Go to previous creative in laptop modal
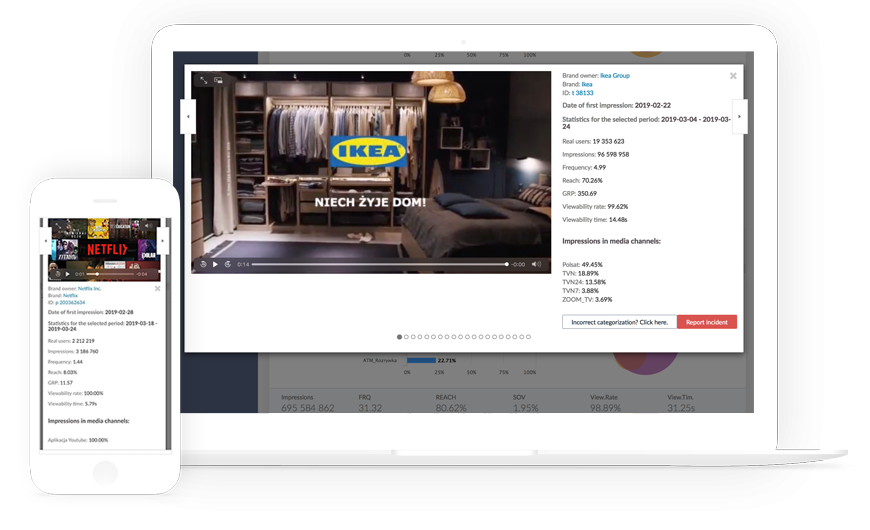The height and width of the screenshot is (530, 870). pos(188,117)
